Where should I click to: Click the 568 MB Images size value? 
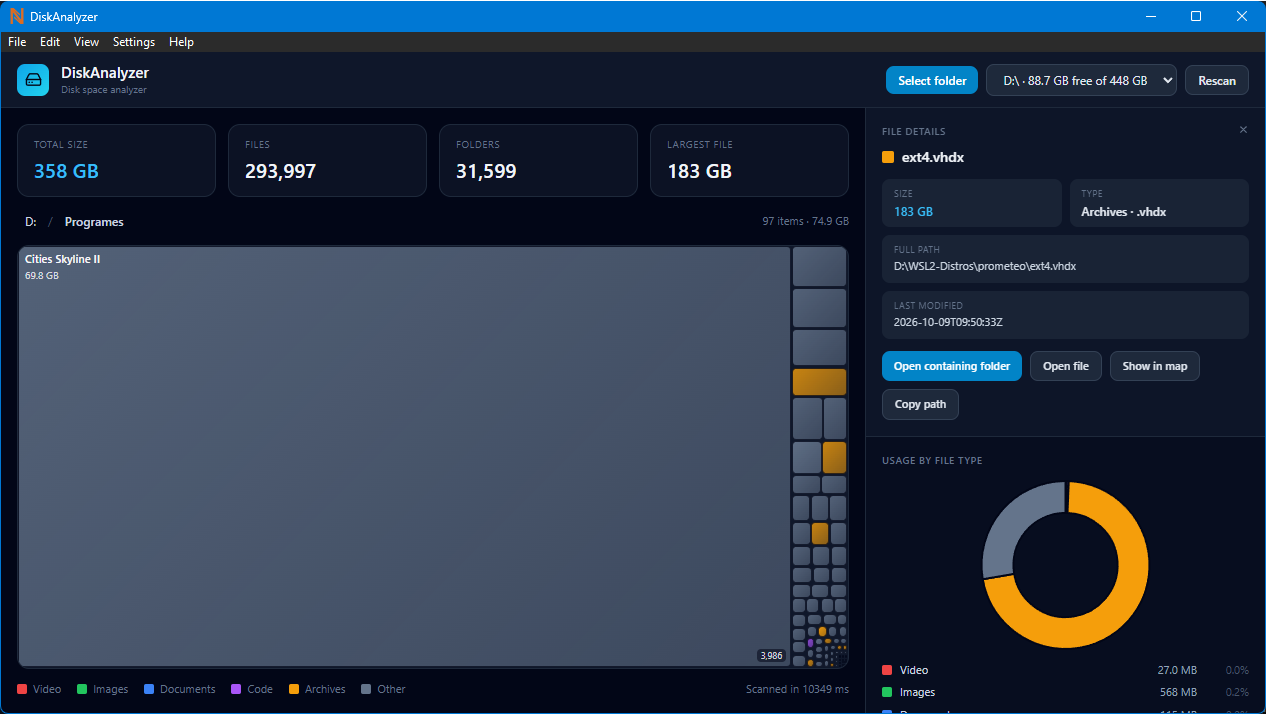click(x=1178, y=692)
